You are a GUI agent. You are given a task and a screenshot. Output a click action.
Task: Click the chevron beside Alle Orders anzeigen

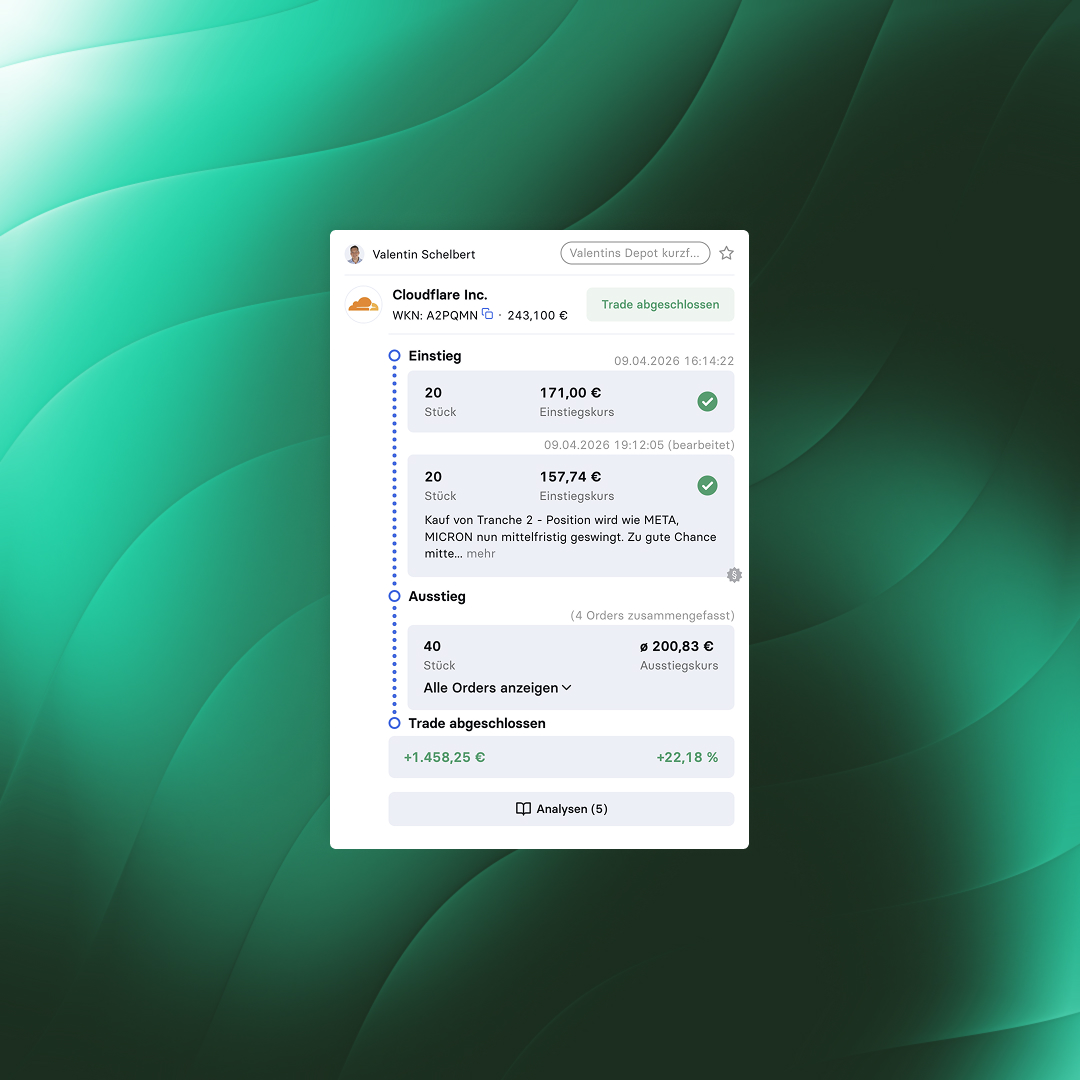pyautogui.click(x=567, y=688)
